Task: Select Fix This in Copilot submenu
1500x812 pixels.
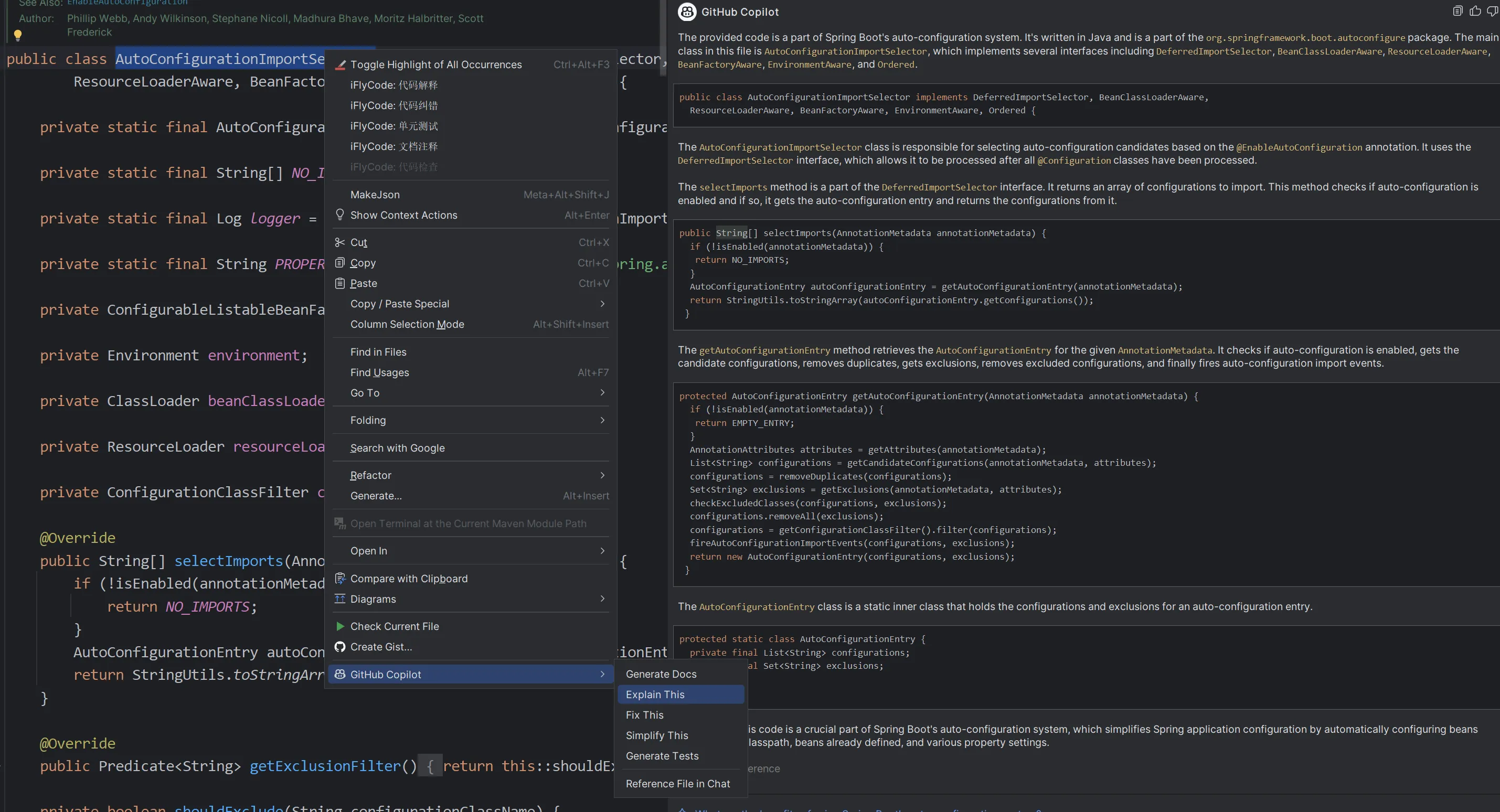Action: [680, 715]
